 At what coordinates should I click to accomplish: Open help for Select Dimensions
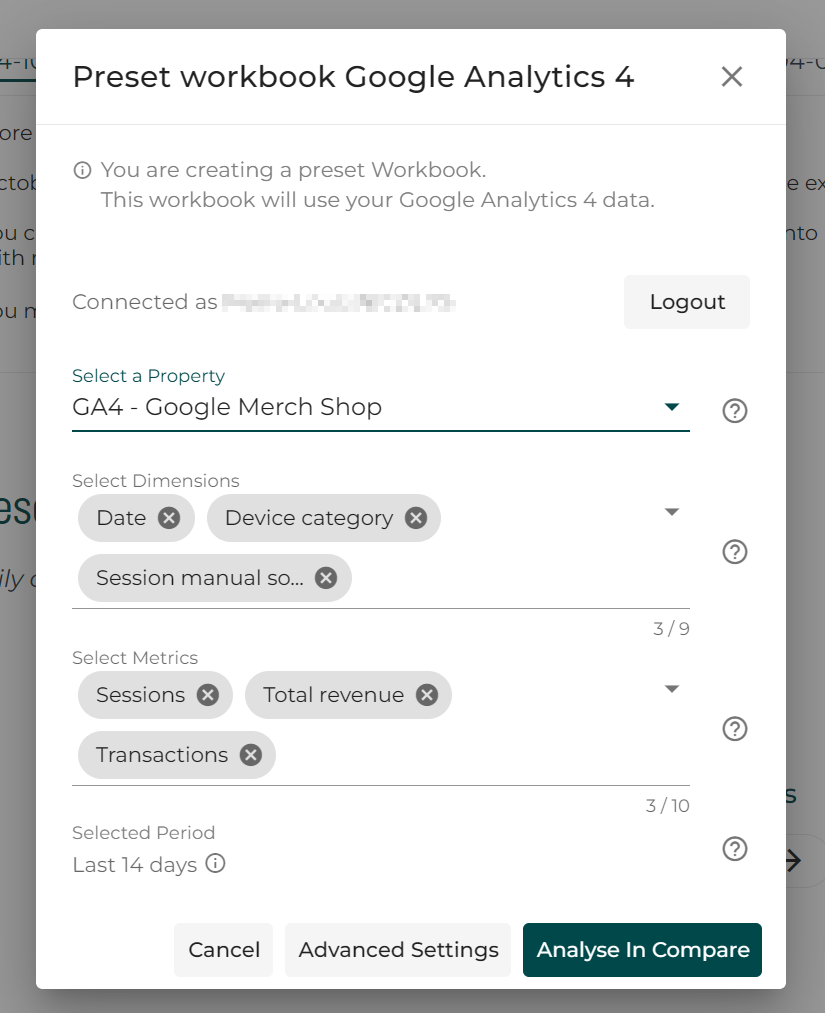(x=735, y=552)
